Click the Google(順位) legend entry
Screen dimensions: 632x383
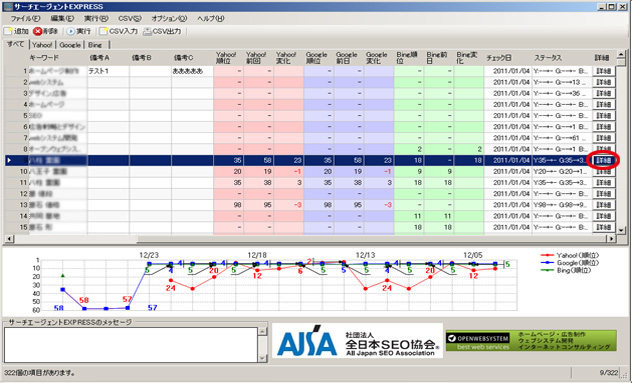click(x=570, y=263)
